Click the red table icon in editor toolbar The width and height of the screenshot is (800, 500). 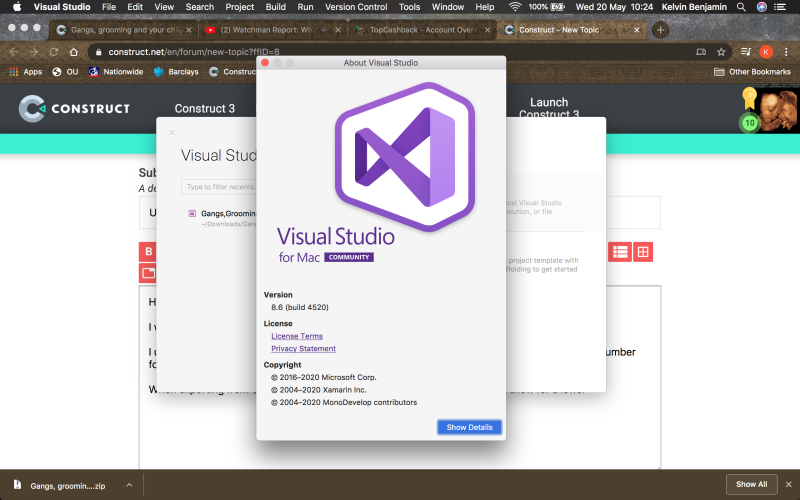click(x=643, y=252)
